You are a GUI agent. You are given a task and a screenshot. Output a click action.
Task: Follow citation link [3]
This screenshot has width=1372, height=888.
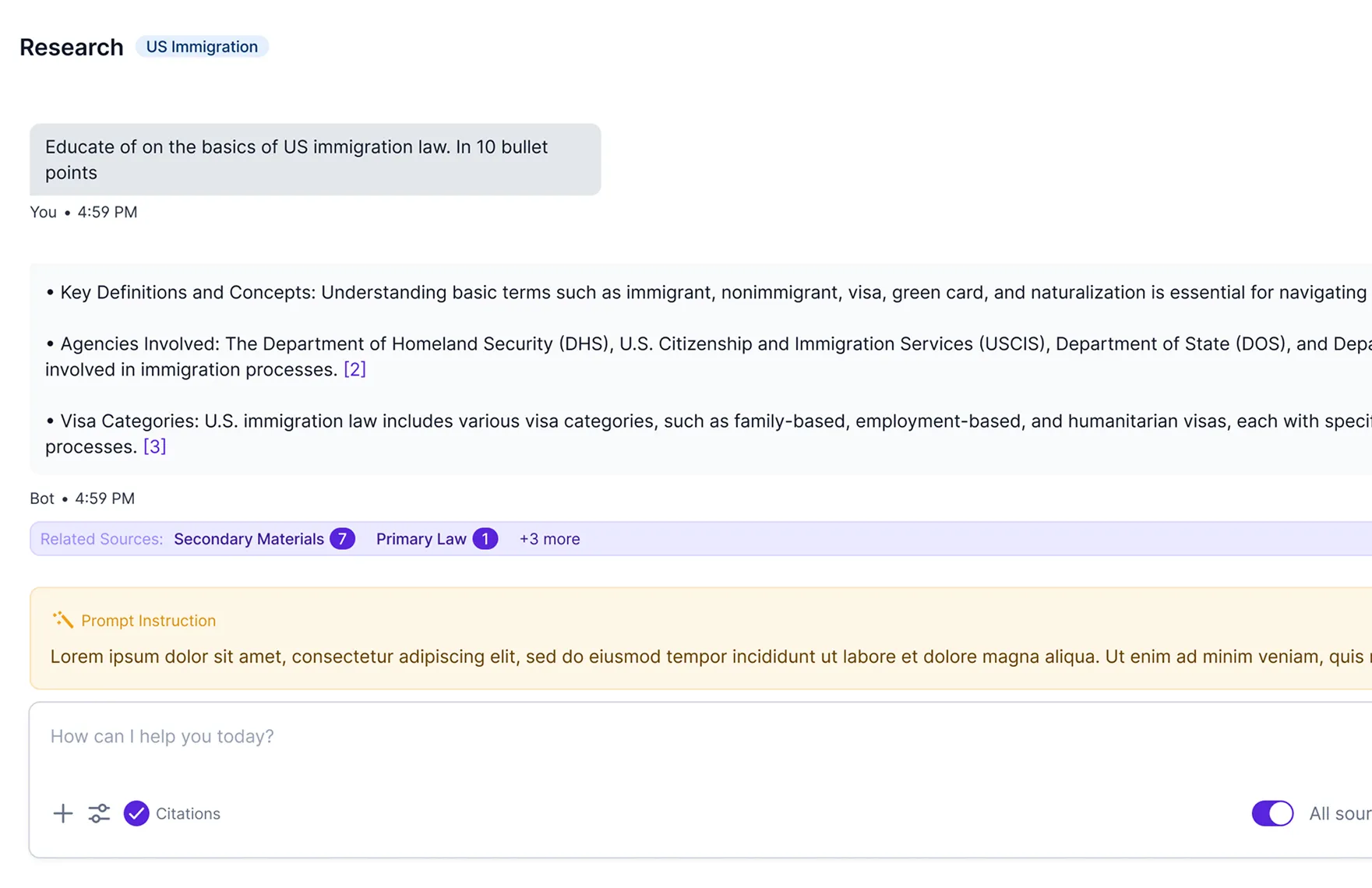[x=154, y=446]
